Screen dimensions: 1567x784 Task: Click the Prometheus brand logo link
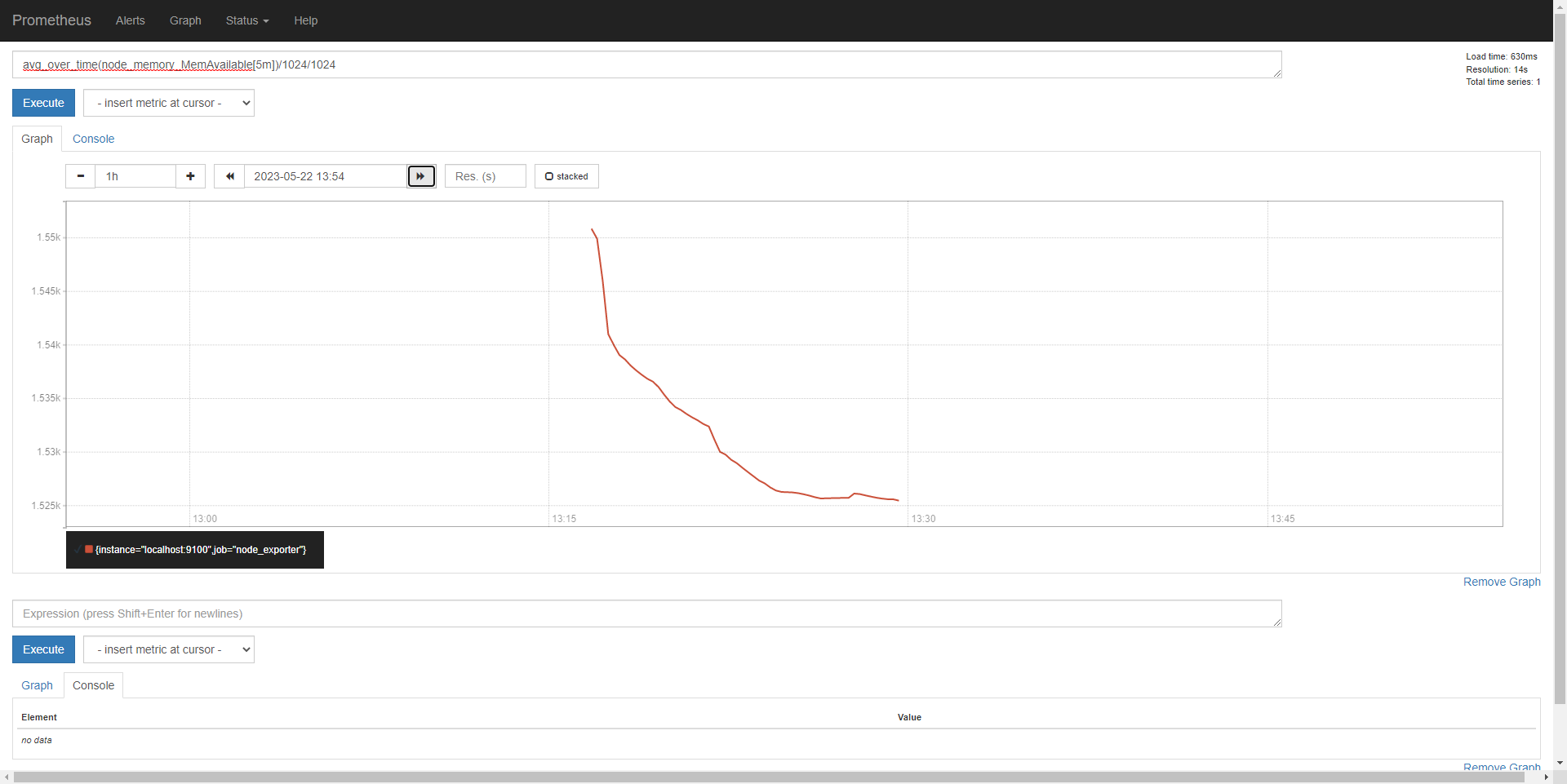(51, 20)
